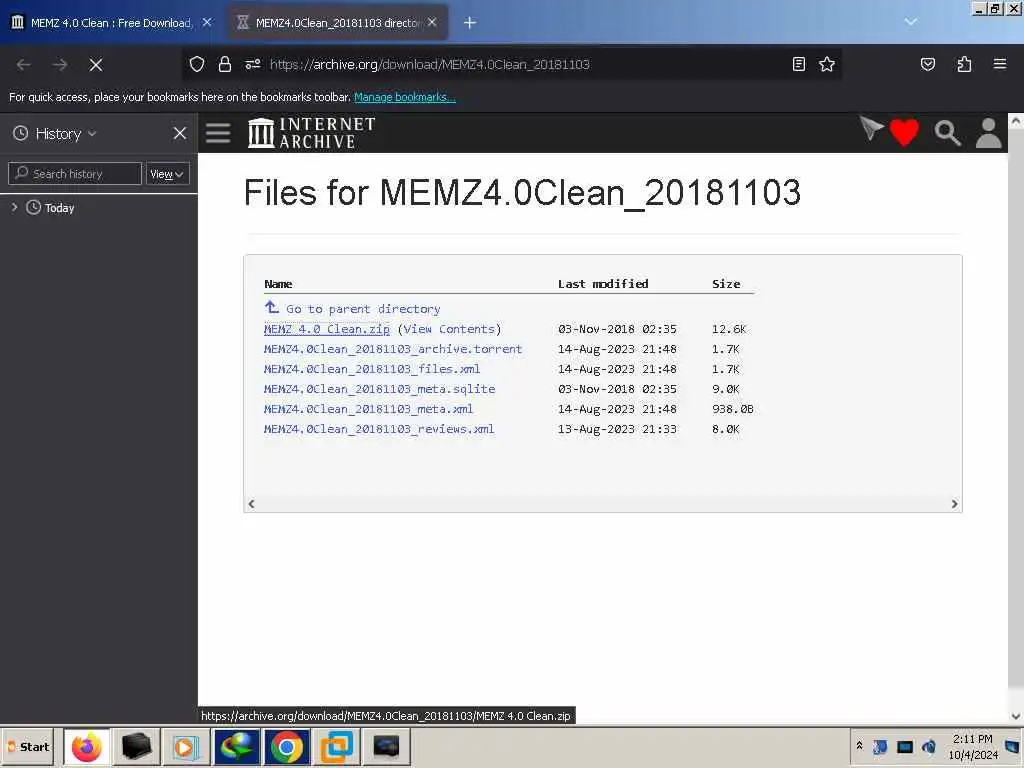Bookmark this page with the star
The width and height of the screenshot is (1024, 768).
pos(827,64)
